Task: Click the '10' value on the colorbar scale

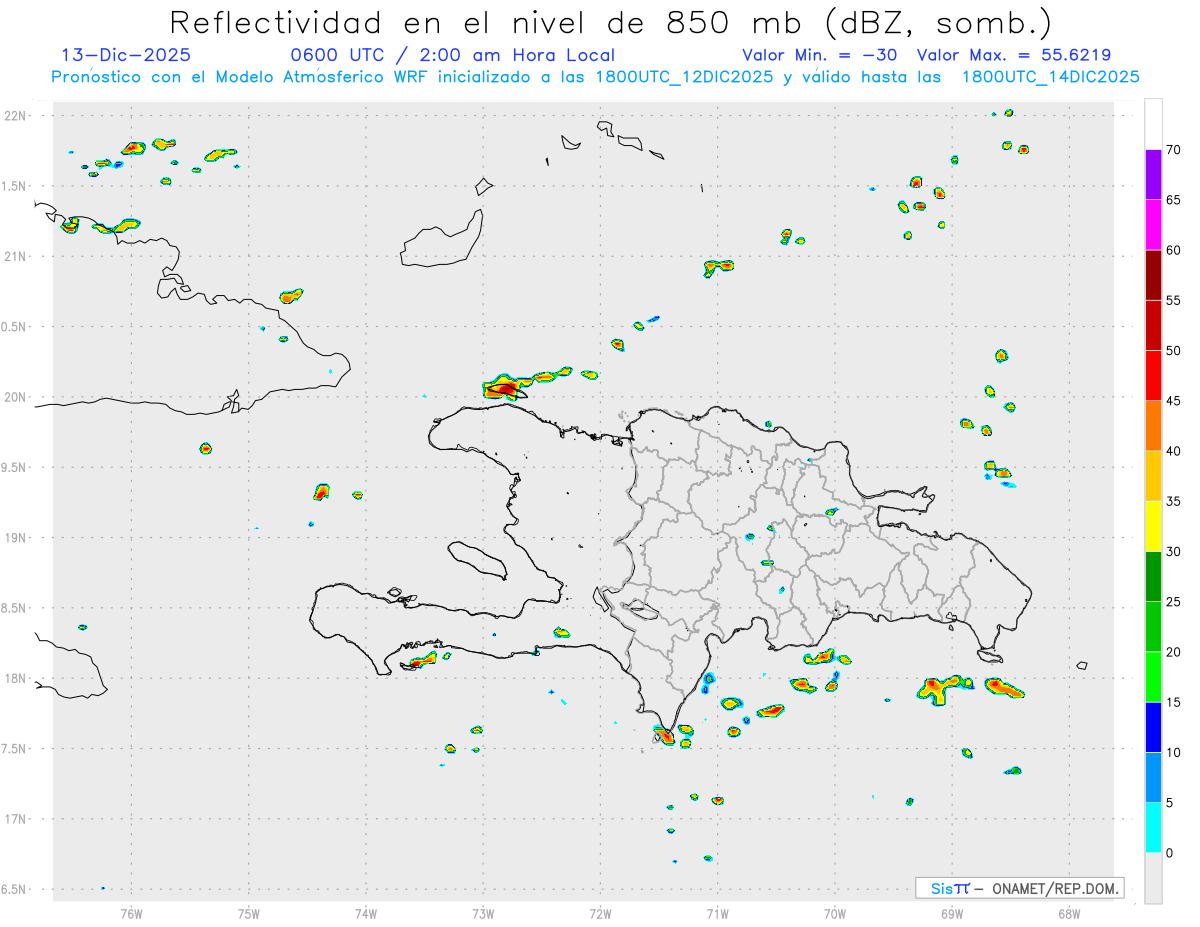Action: coord(1173,753)
